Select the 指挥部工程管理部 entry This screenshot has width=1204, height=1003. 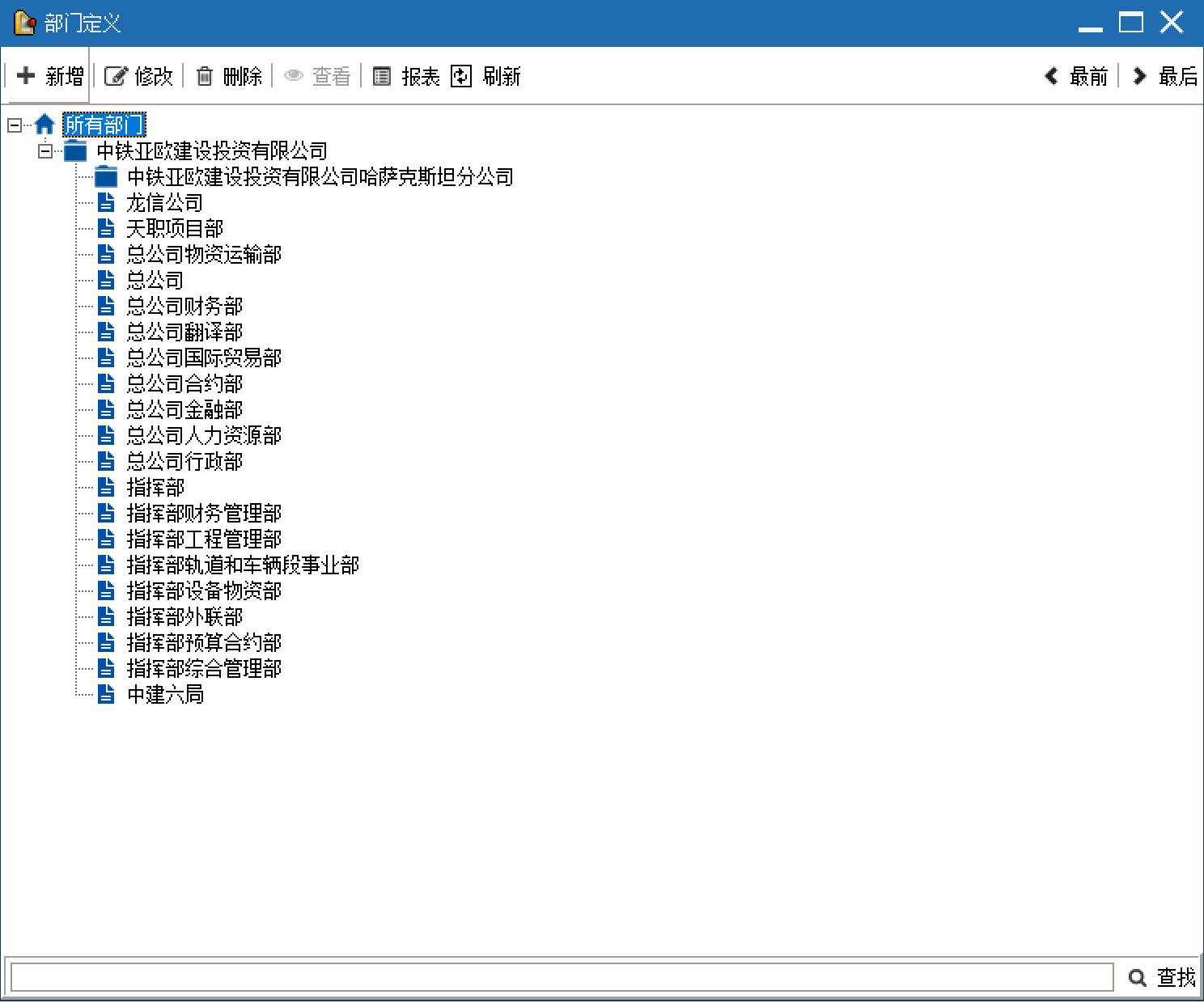204,539
